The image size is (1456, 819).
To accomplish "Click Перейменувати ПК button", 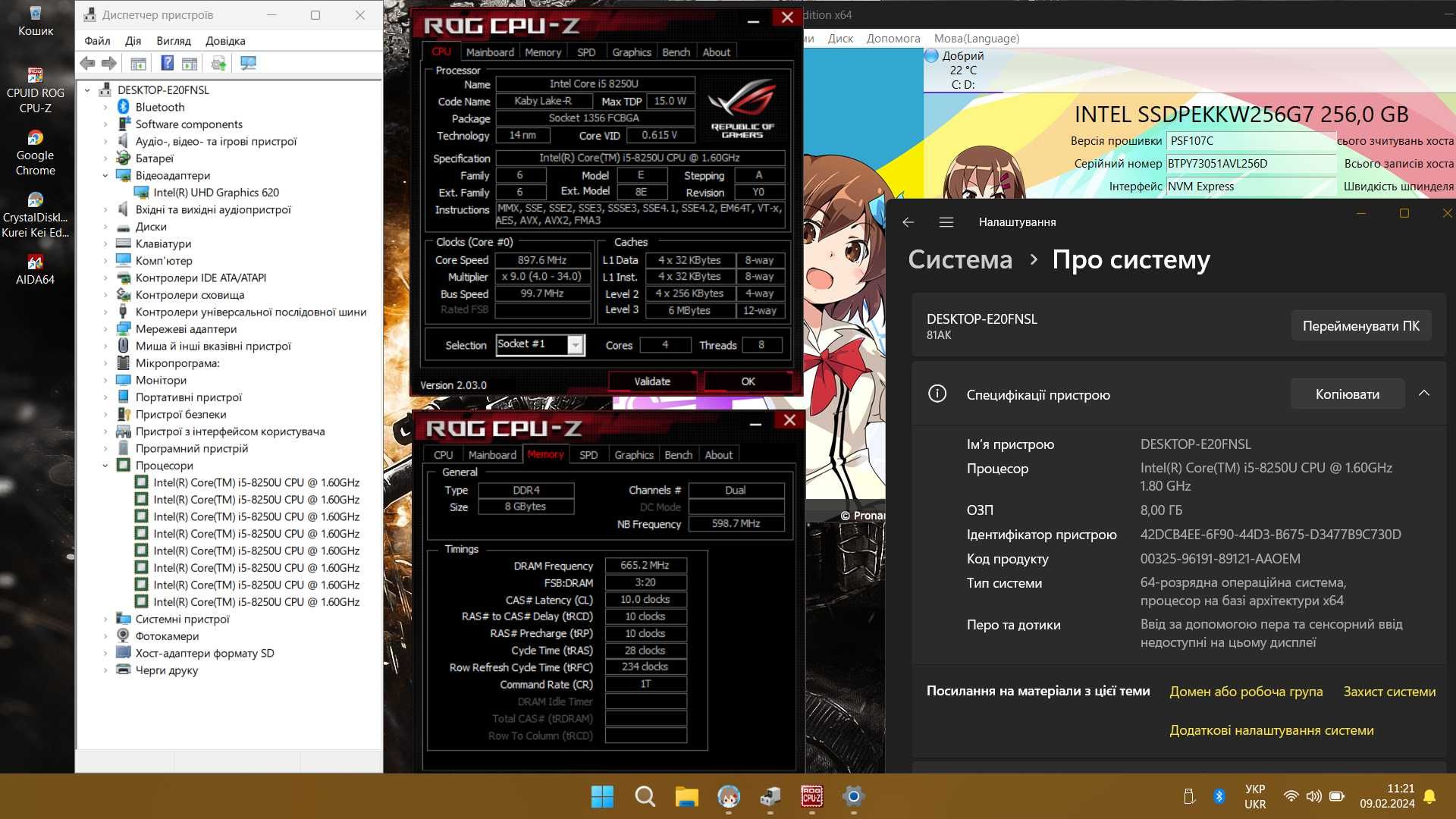I will (1361, 326).
